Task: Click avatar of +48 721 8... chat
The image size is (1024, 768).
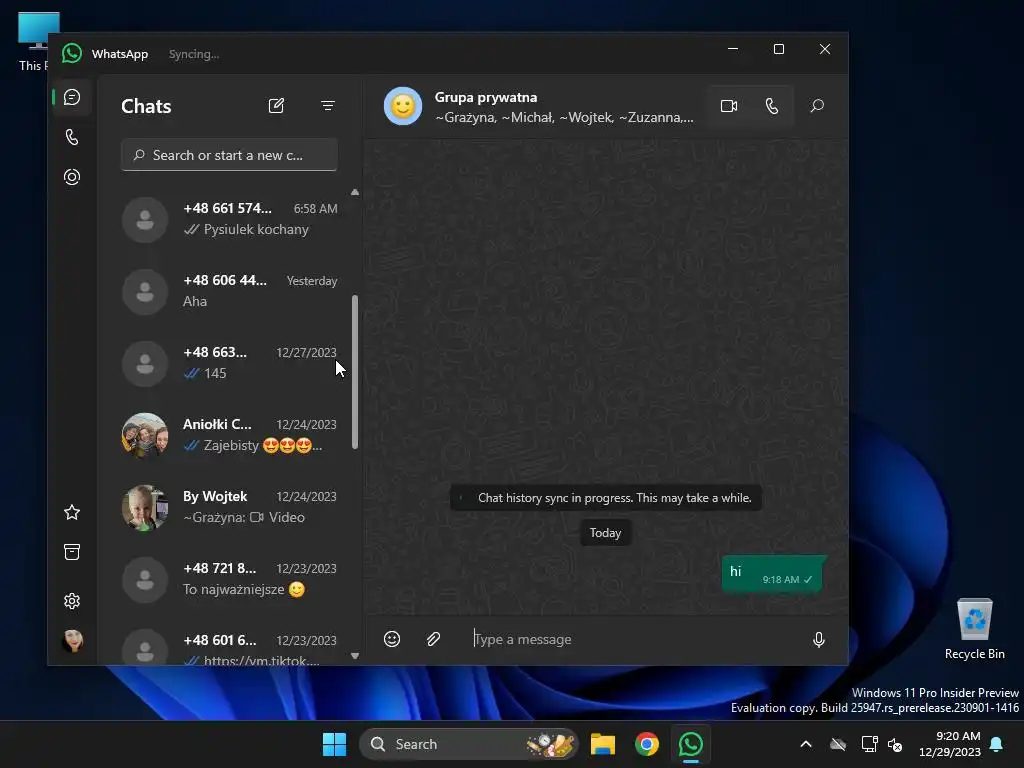Action: click(x=145, y=580)
